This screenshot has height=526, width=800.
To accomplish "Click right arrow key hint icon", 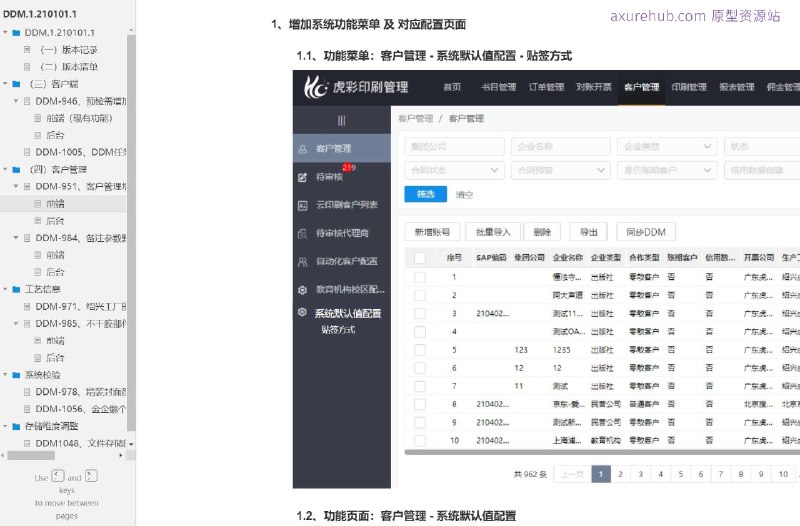I will [x=91, y=476].
